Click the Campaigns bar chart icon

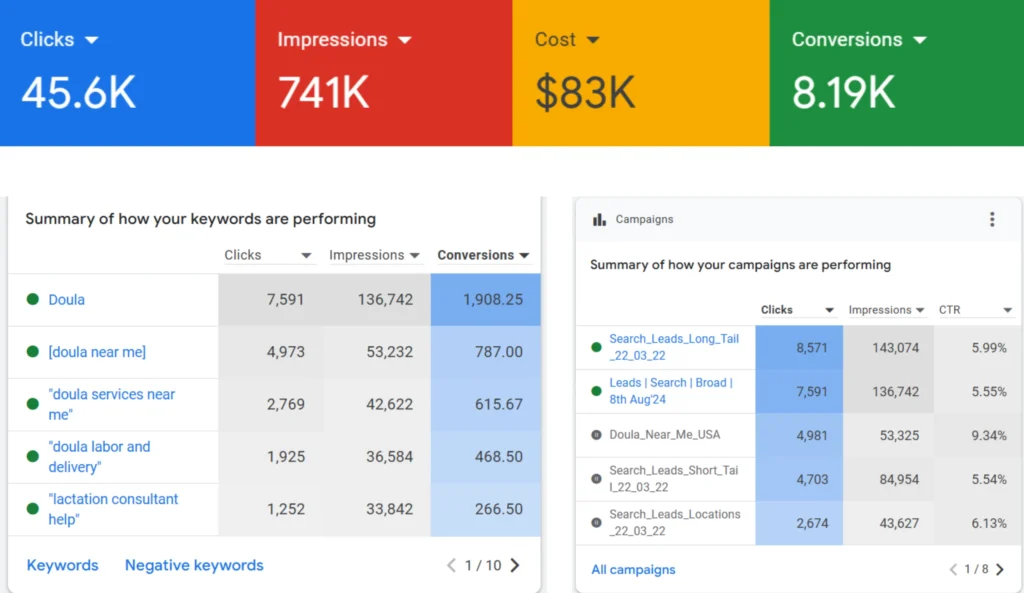600,219
